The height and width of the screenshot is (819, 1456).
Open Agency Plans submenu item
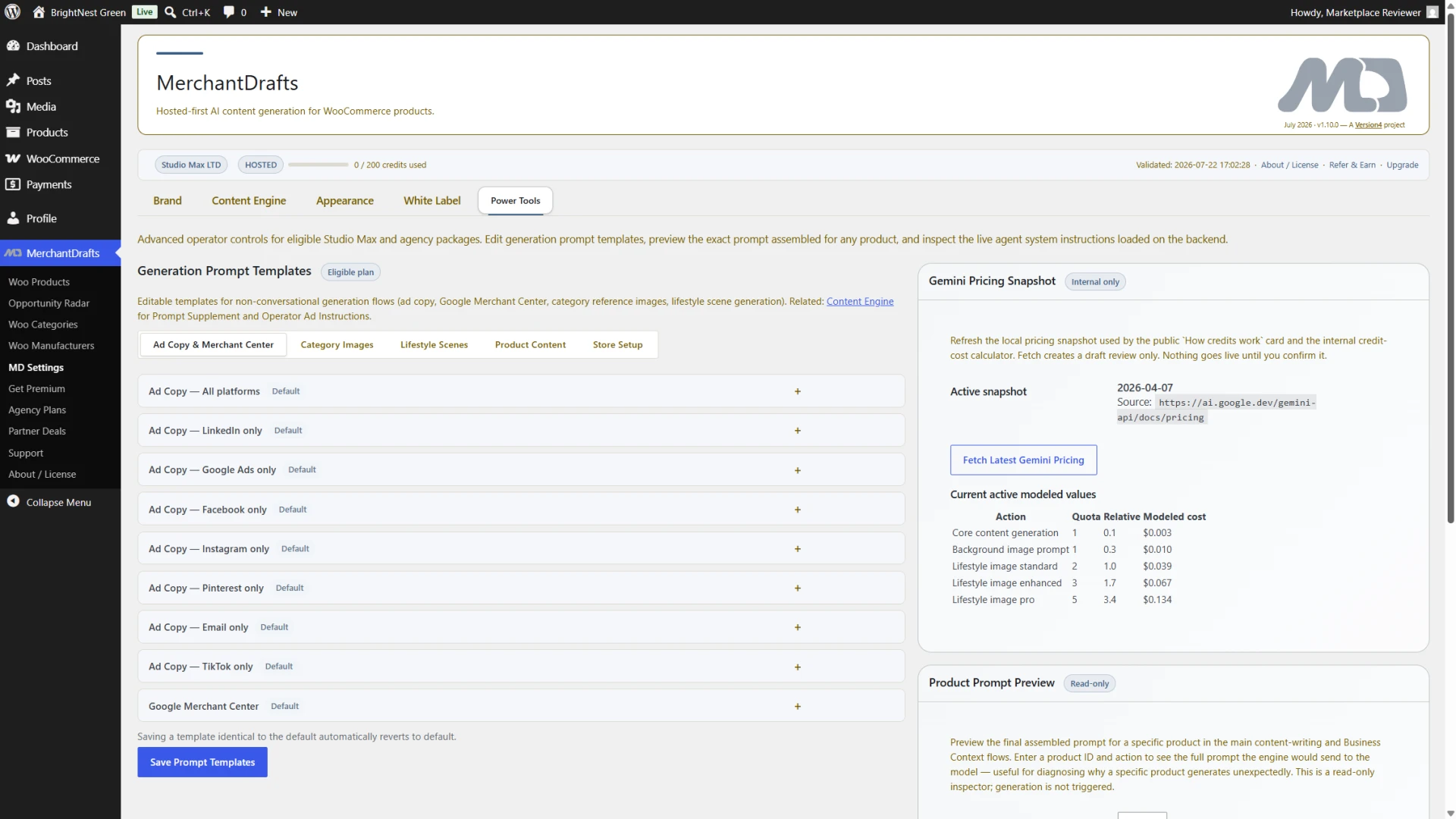pos(37,410)
